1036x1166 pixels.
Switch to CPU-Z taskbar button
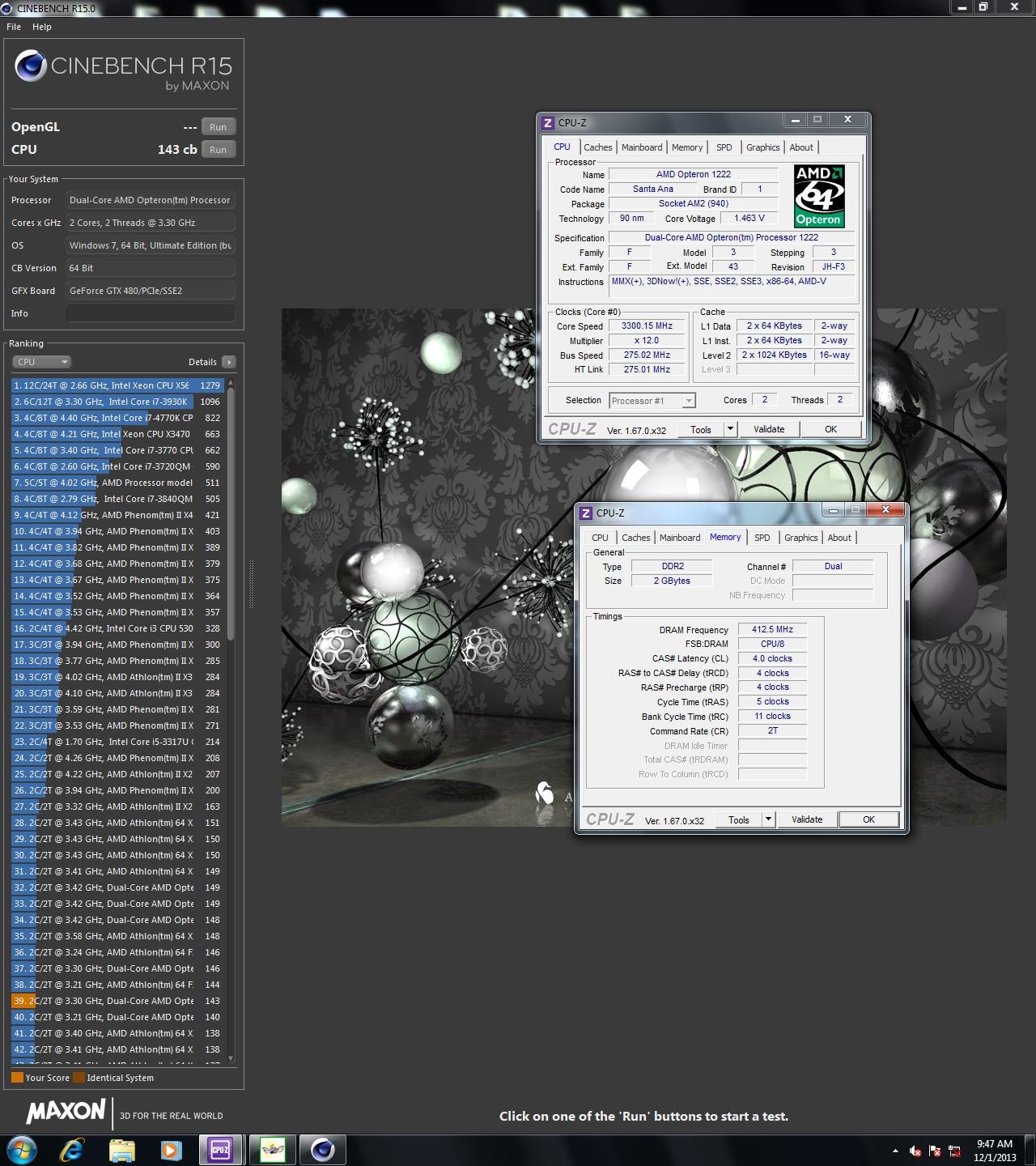220,1150
